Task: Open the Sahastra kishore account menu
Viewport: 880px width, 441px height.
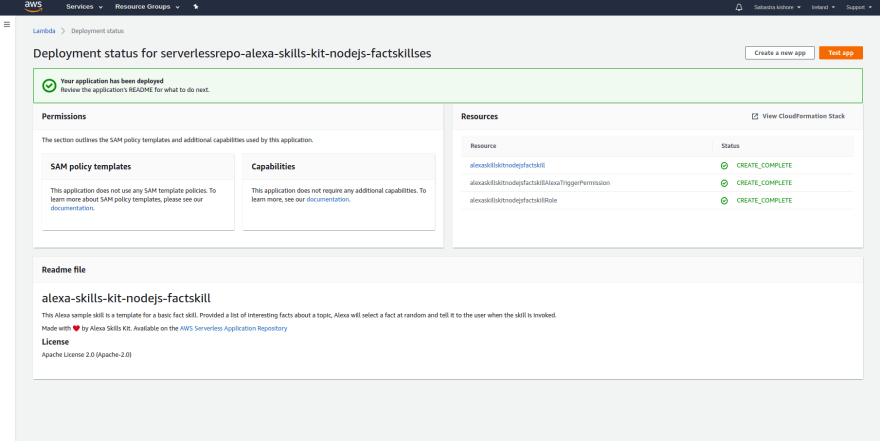Action: 777,7
